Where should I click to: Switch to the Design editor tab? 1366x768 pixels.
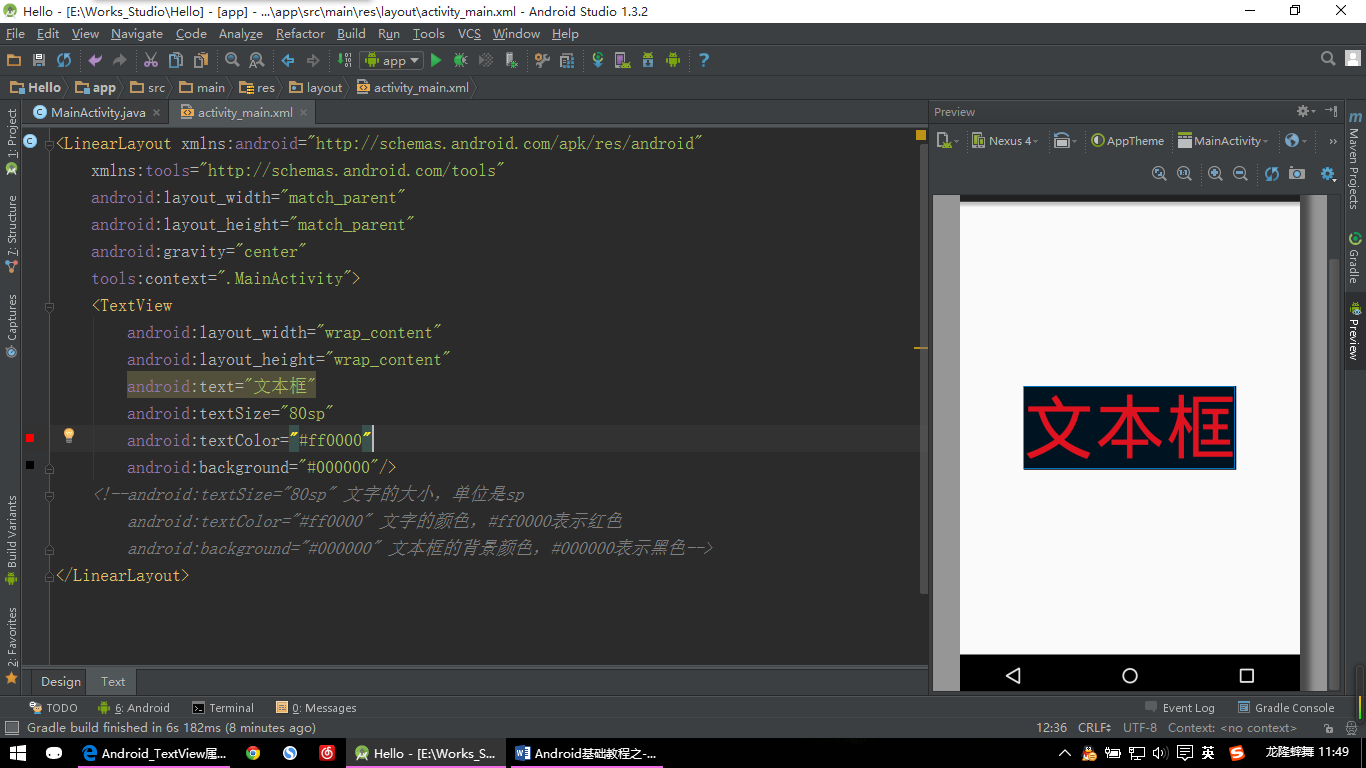click(x=60, y=681)
